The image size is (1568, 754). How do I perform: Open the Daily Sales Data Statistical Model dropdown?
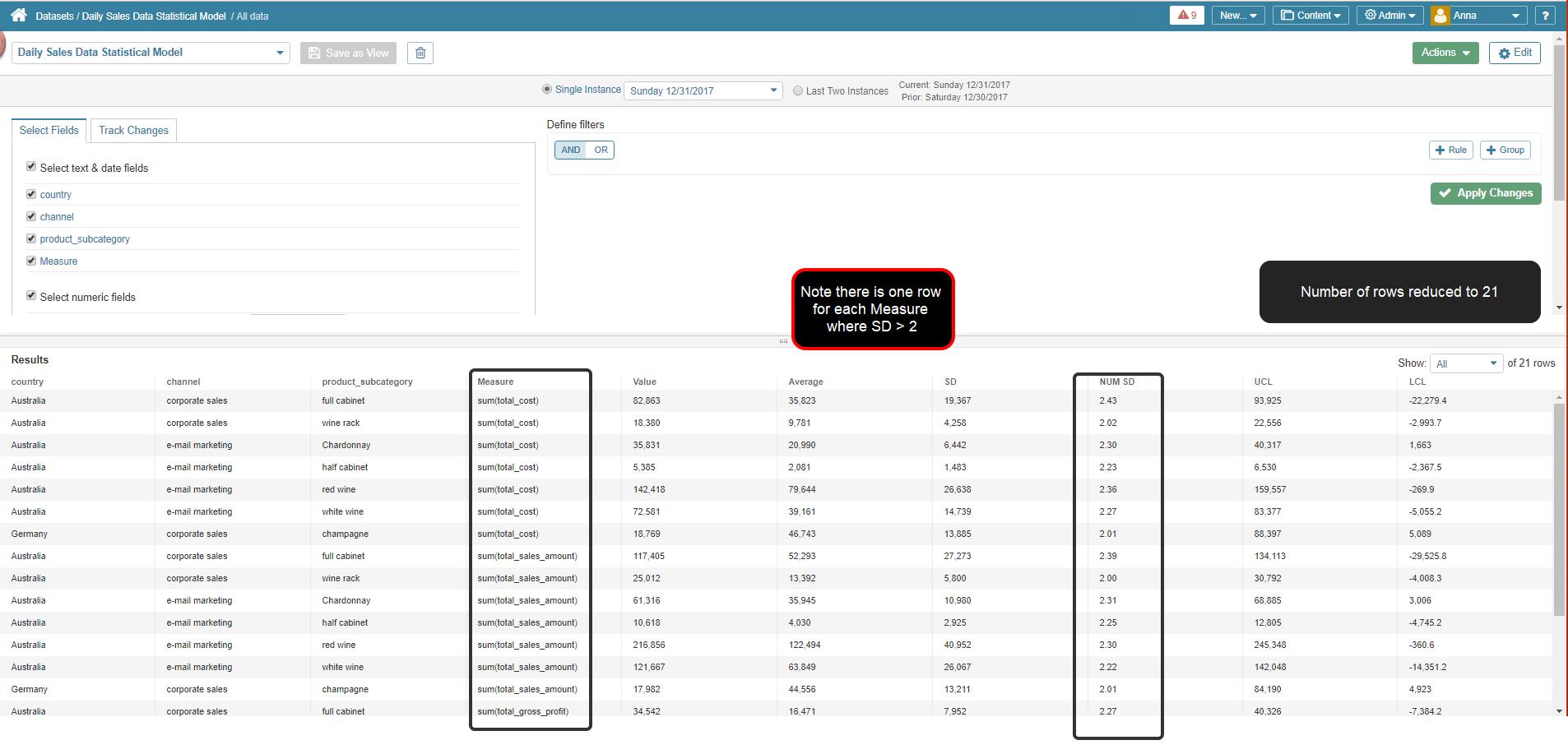pyautogui.click(x=151, y=53)
